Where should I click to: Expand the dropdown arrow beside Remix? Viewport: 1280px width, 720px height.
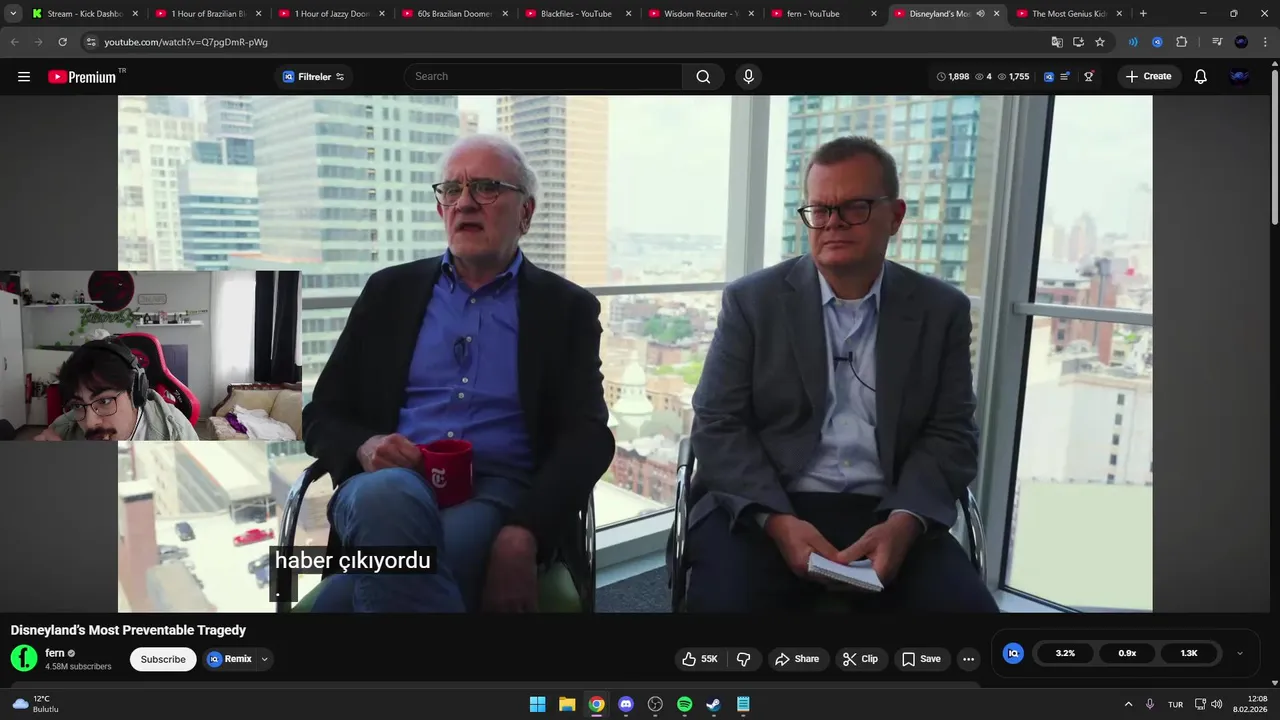(265, 659)
